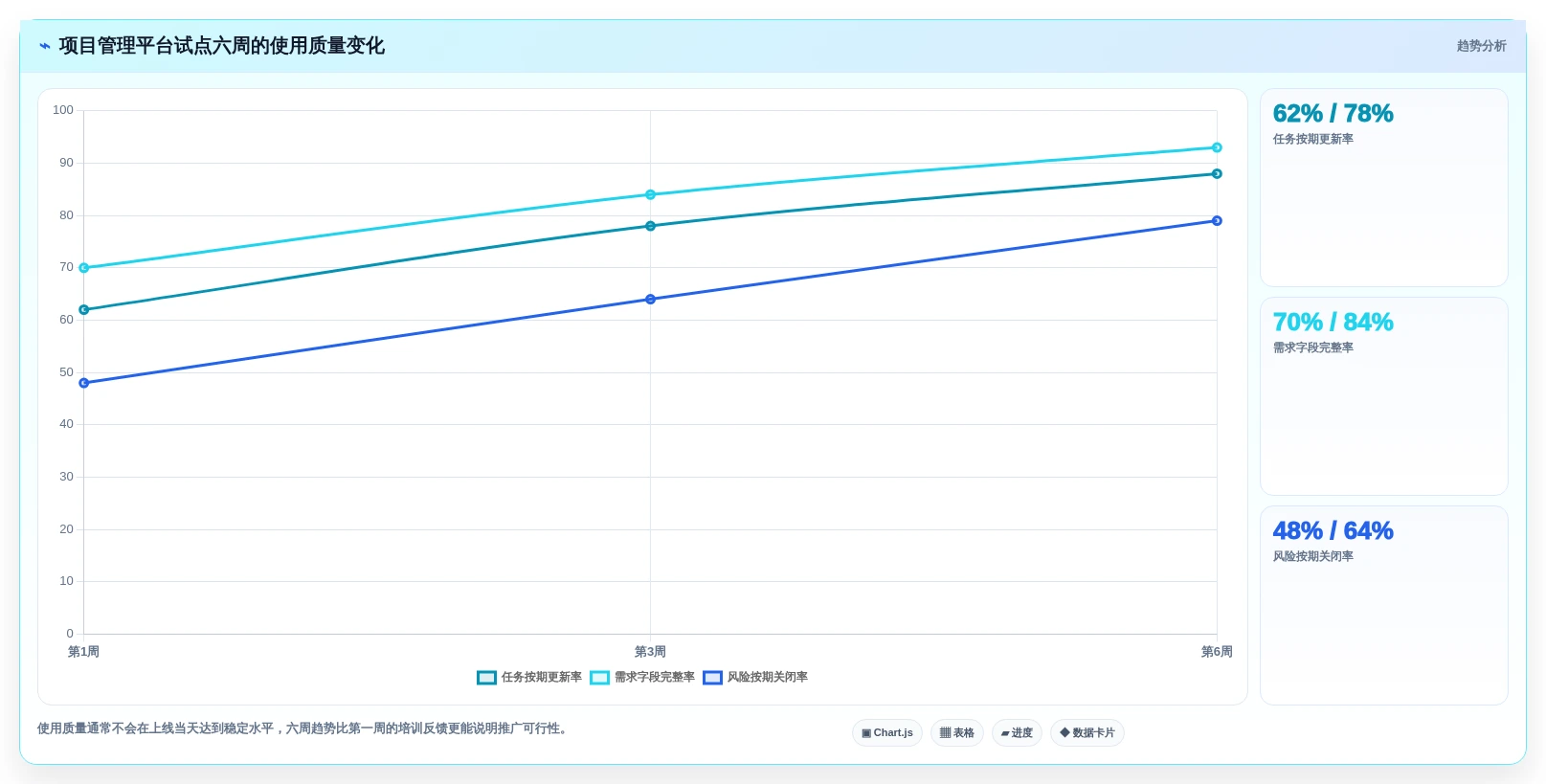Click the 任务按期更新率 legend label
The image size is (1546, 784).
point(542,678)
